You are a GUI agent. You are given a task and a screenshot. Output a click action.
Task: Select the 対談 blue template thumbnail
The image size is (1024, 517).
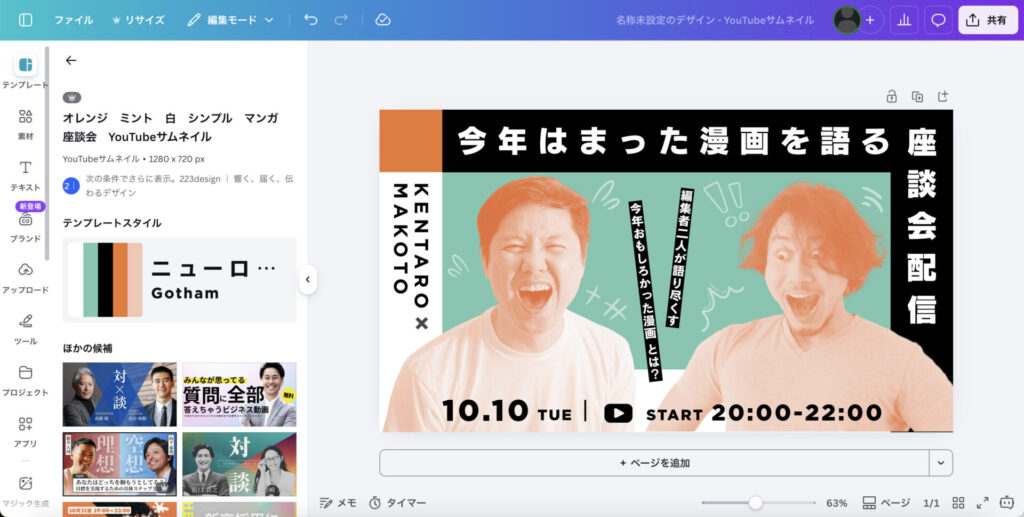[x=119, y=395]
